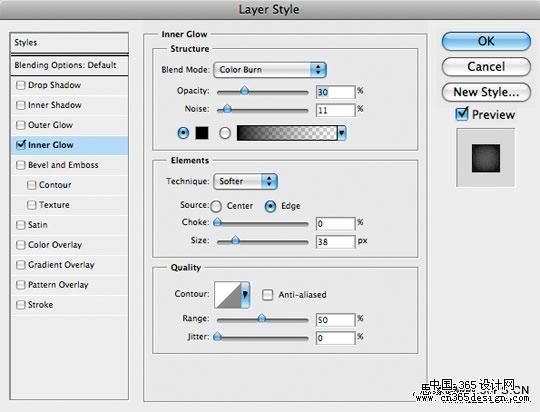Screen dimensions: 540x412
Task: Select the Inner Glow label row
Action: (69, 145)
